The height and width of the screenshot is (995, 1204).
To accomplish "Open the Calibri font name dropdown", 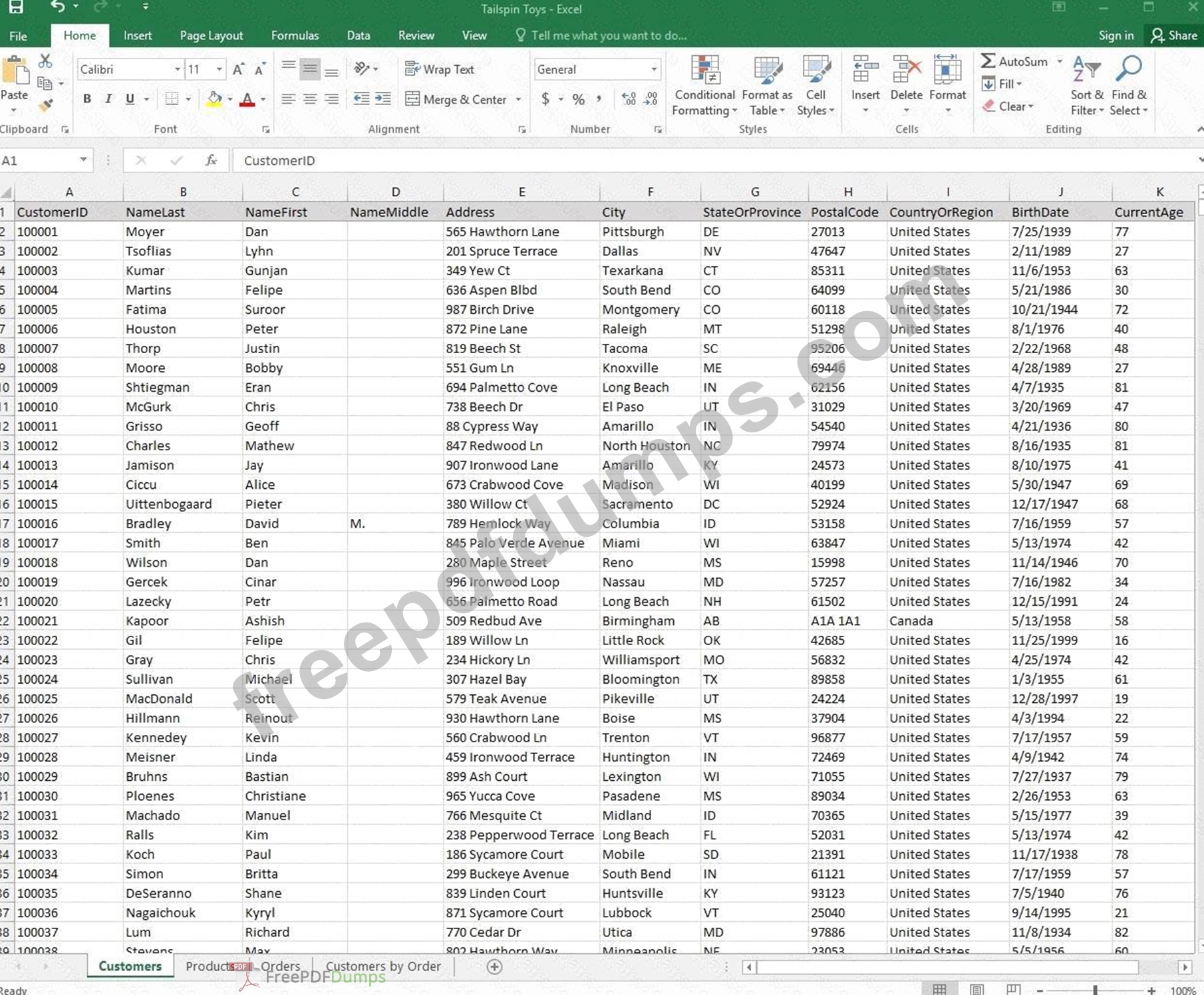I will (177, 69).
